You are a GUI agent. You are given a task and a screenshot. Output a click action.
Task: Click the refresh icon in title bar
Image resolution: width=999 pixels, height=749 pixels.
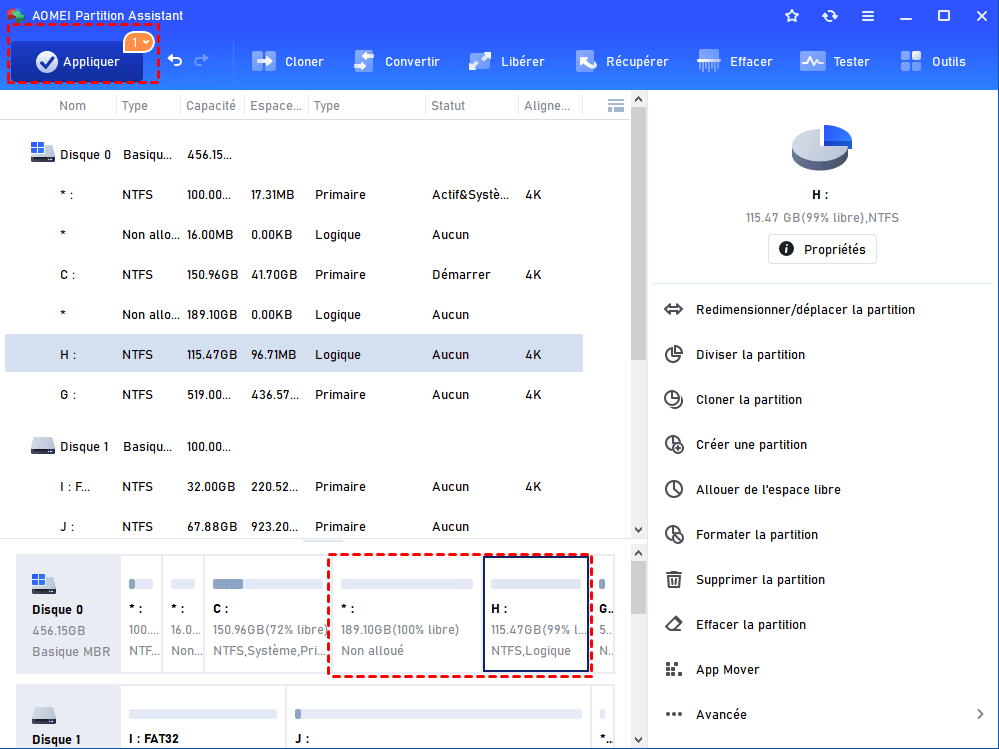coord(830,16)
